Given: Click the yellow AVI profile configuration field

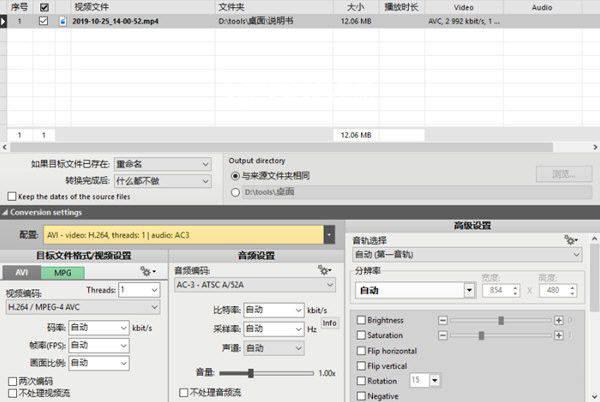Looking at the screenshot, I should (x=184, y=235).
